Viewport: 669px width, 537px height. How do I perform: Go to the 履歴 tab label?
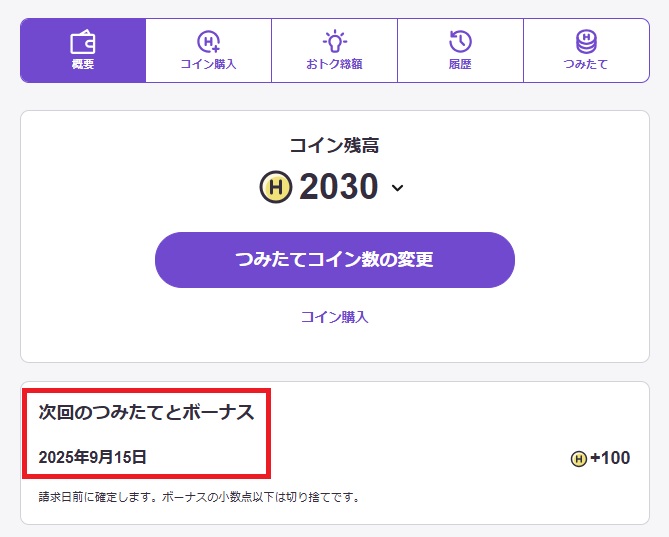[460, 65]
